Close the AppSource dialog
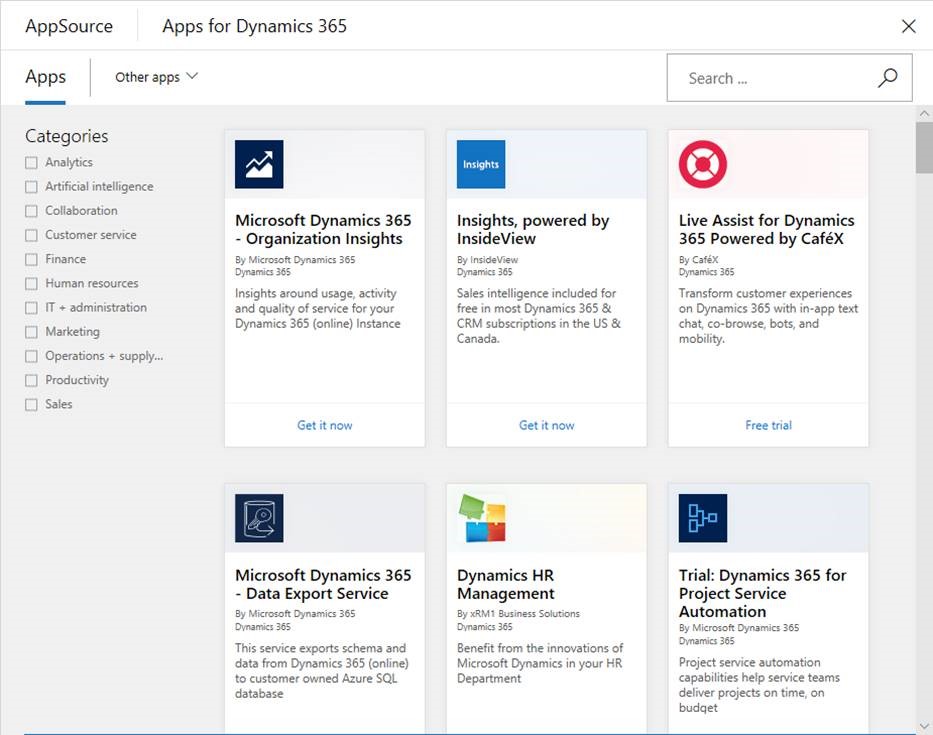Image resolution: width=933 pixels, height=735 pixels. pos(909,26)
